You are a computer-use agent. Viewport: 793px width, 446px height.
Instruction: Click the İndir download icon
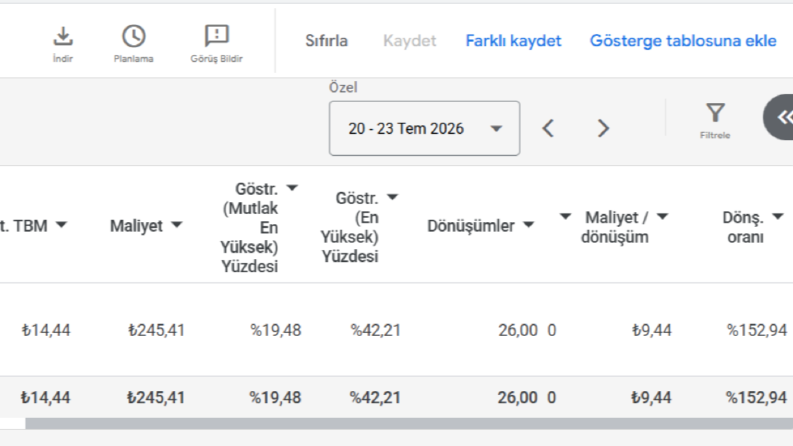(63, 37)
